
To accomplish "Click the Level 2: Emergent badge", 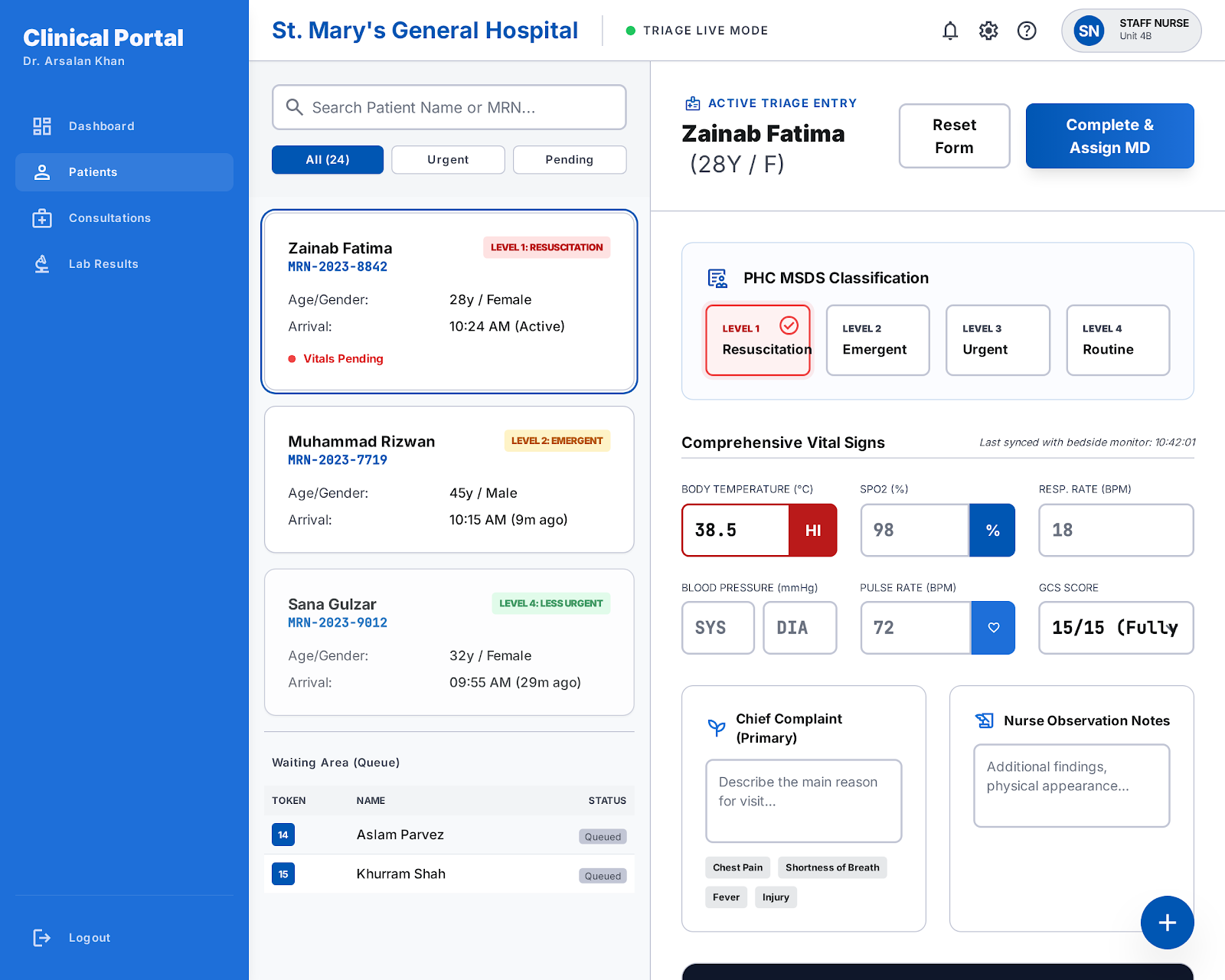I will click(x=557, y=441).
